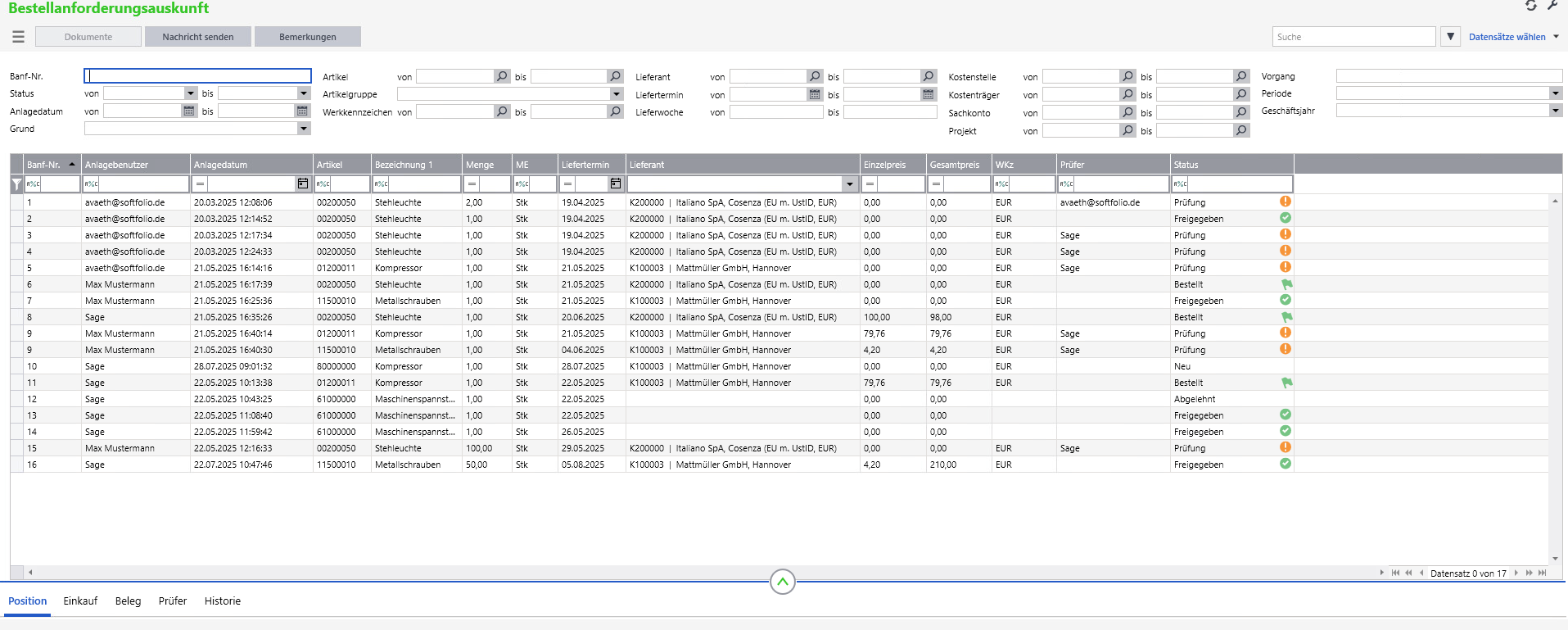Expand the Periode dropdown
1568x630 pixels.
tap(1555, 93)
